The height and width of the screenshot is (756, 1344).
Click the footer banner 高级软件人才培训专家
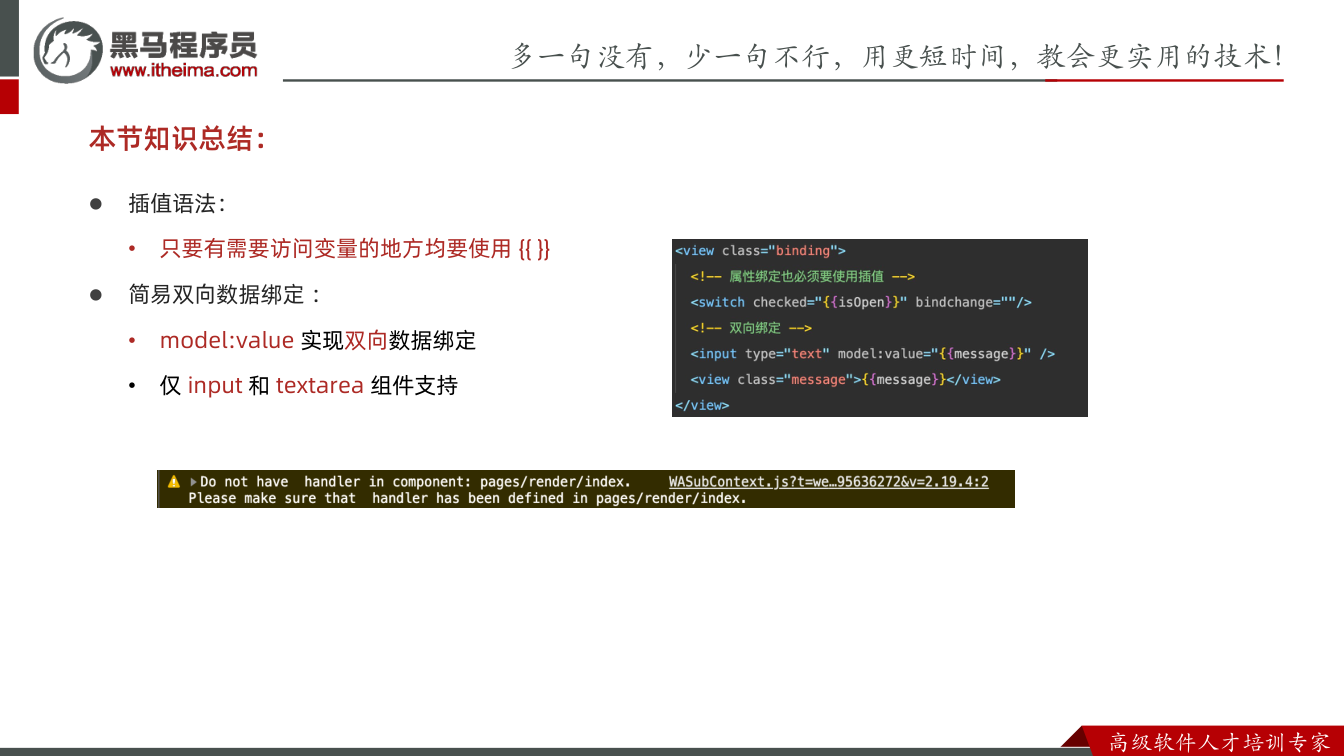1219,742
